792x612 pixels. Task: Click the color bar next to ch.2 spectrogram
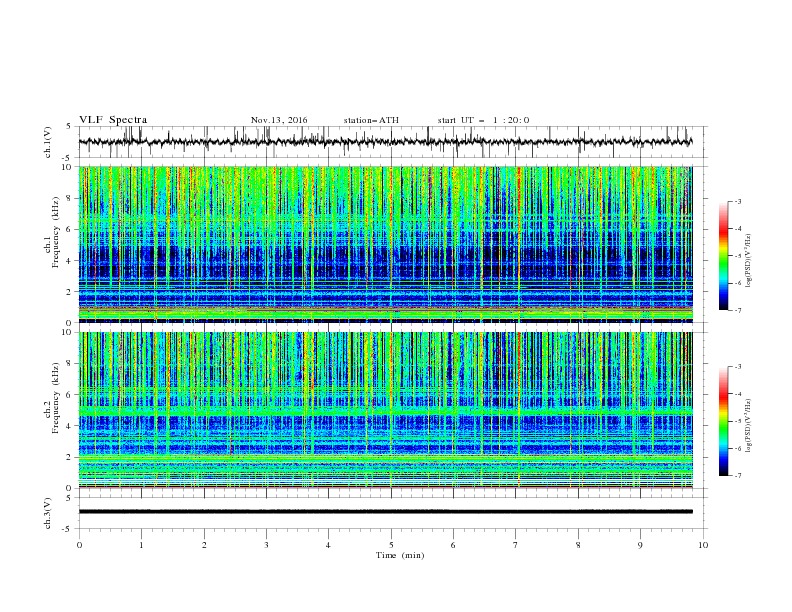pyautogui.click(x=723, y=421)
